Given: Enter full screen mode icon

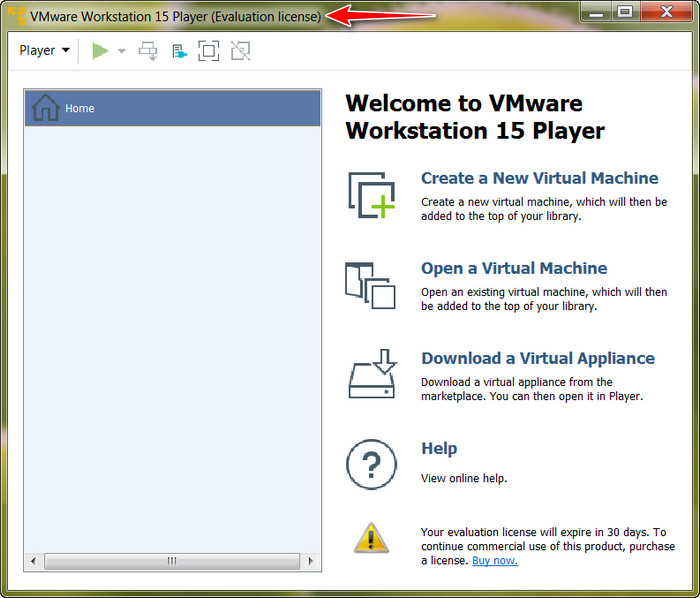Looking at the screenshot, I should tap(208, 51).
